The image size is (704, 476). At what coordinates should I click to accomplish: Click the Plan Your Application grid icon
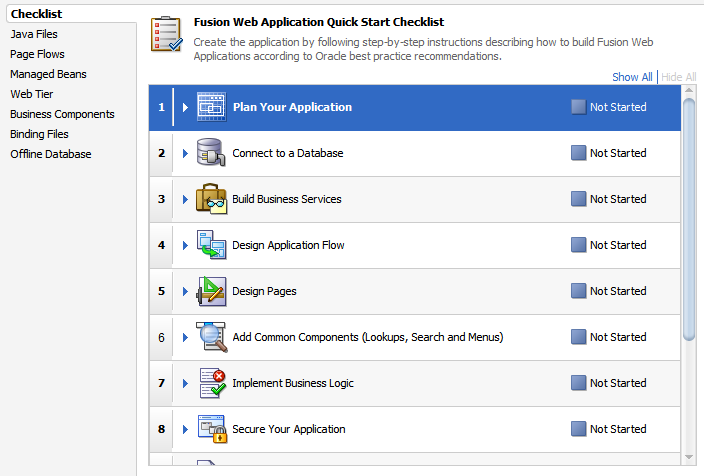tap(211, 107)
